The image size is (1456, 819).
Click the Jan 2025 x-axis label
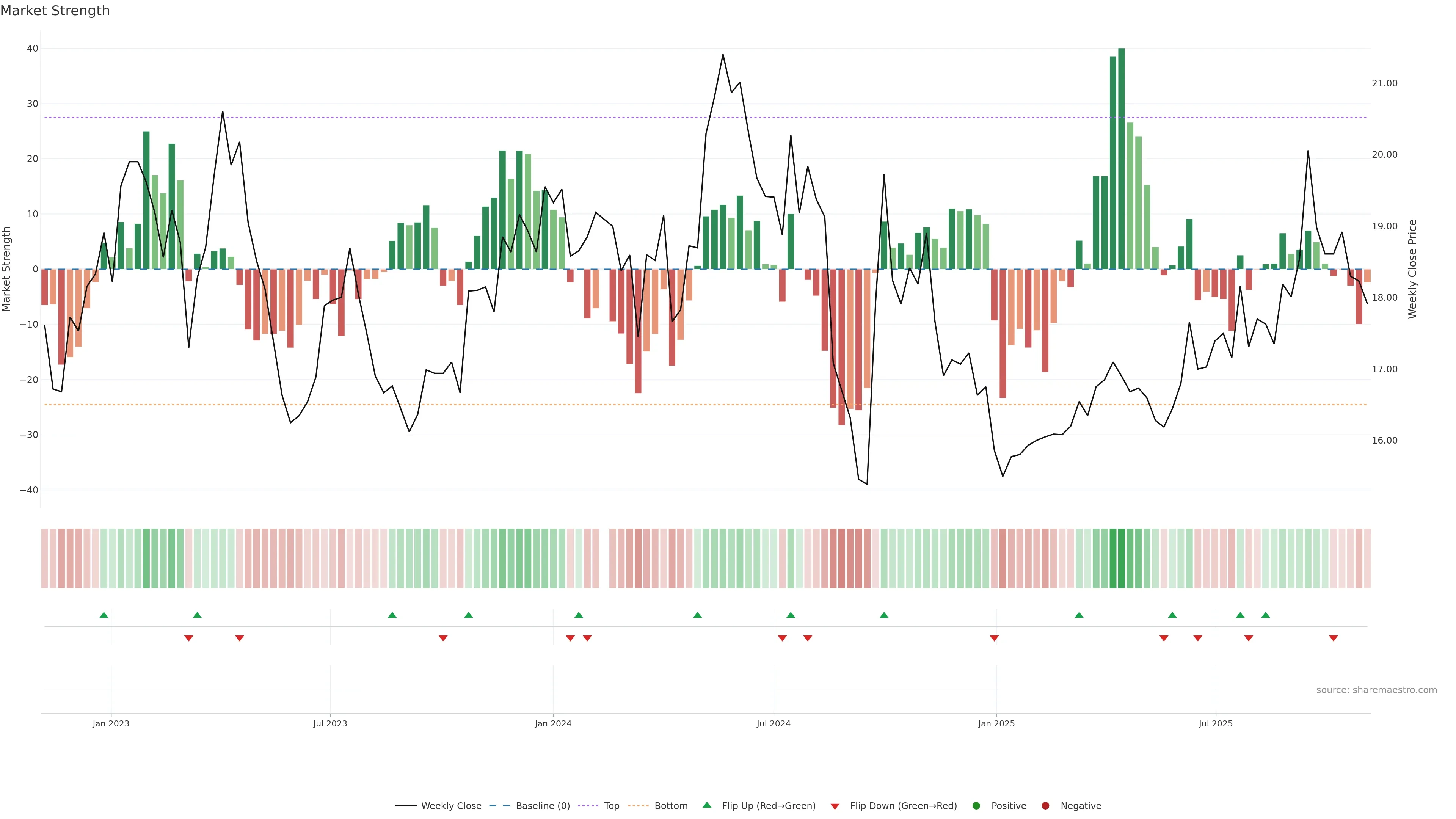(x=996, y=723)
